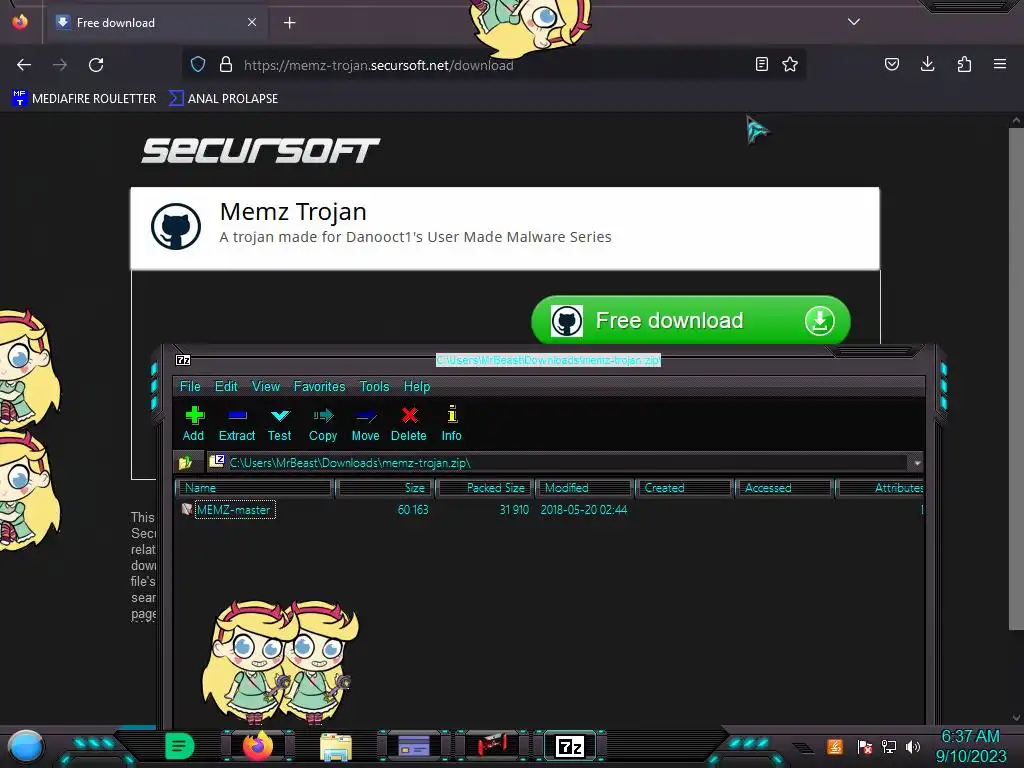Viewport: 1024px width, 768px height.
Task: Open the extensions puzzle menu
Action: pos(964,64)
